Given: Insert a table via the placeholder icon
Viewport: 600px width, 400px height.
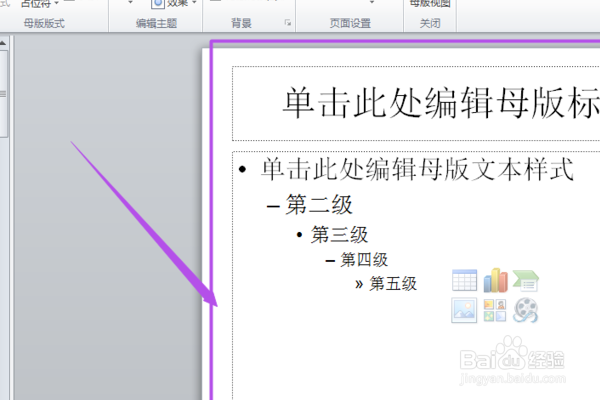Looking at the screenshot, I should coord(464,280).
